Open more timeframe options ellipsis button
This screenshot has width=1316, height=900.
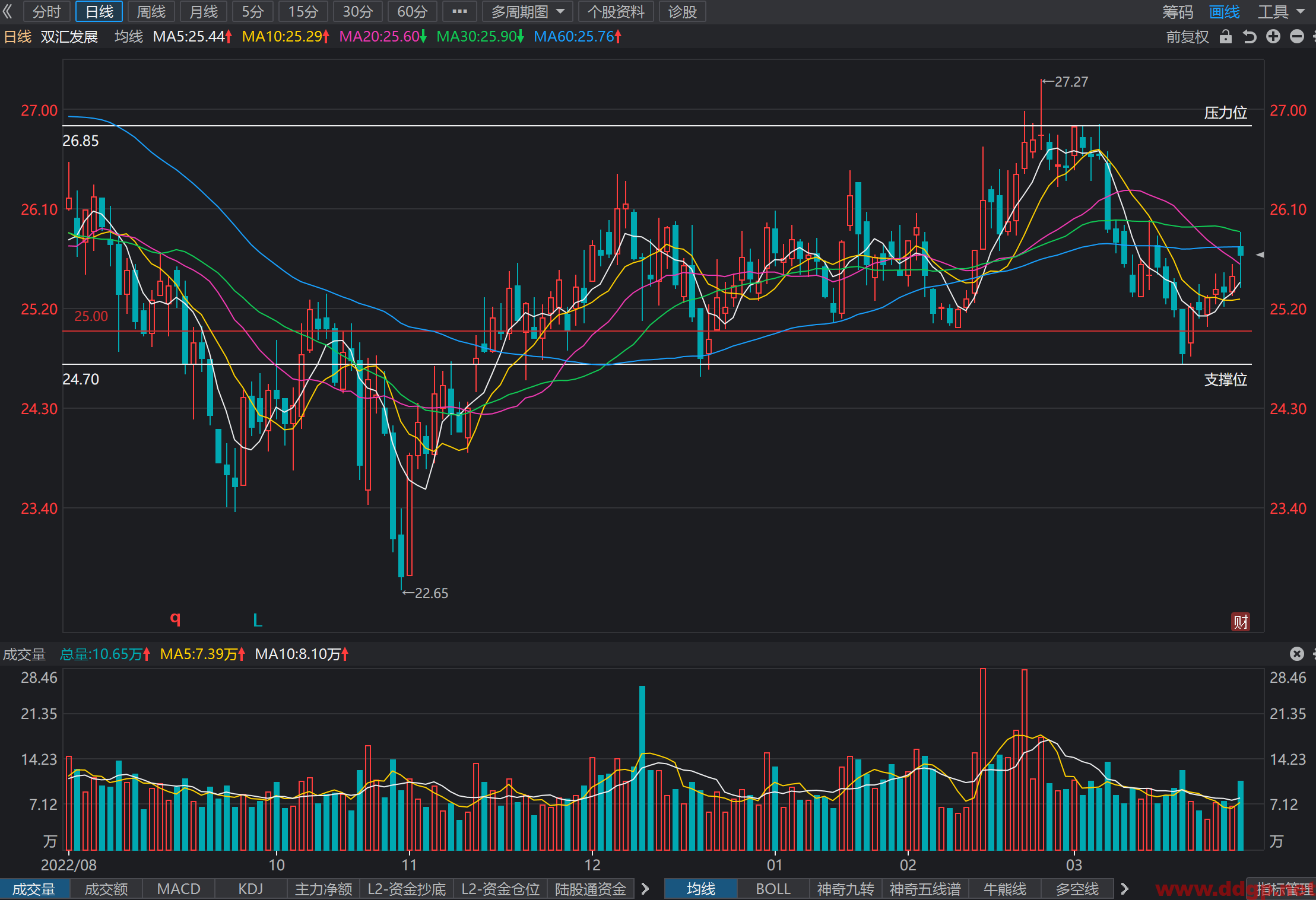click(460, 11)
